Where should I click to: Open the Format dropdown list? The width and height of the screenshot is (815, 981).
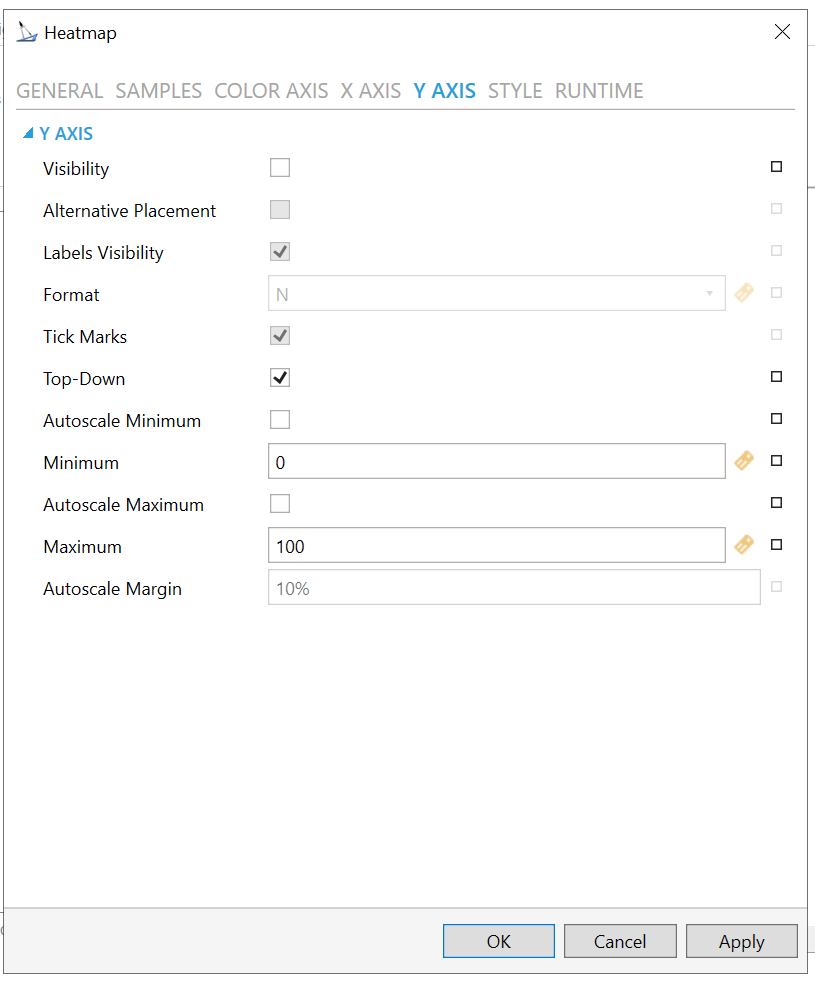[709, 294]
